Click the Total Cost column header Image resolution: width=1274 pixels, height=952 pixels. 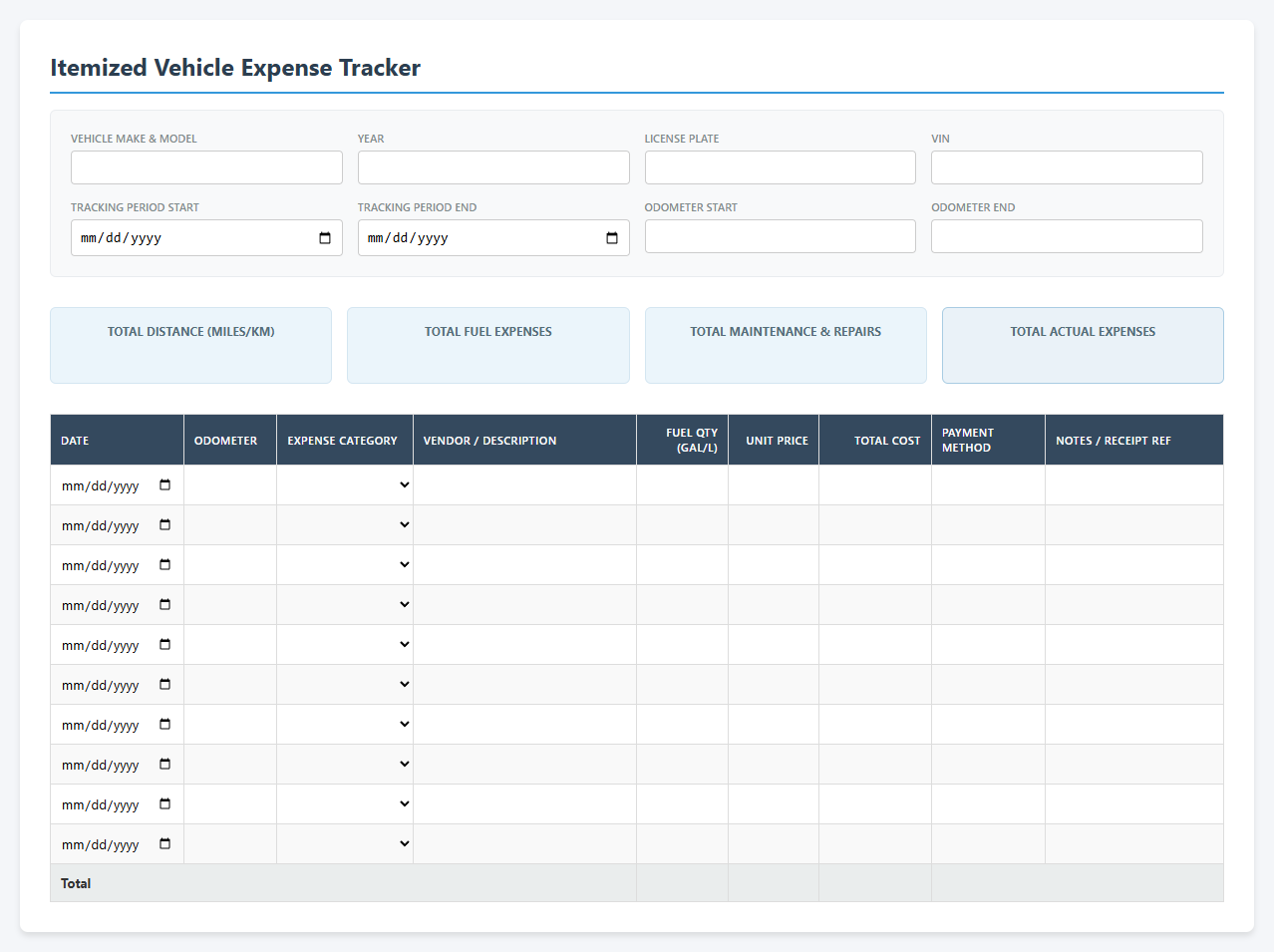pyautogui.click(x=875, y=440)
